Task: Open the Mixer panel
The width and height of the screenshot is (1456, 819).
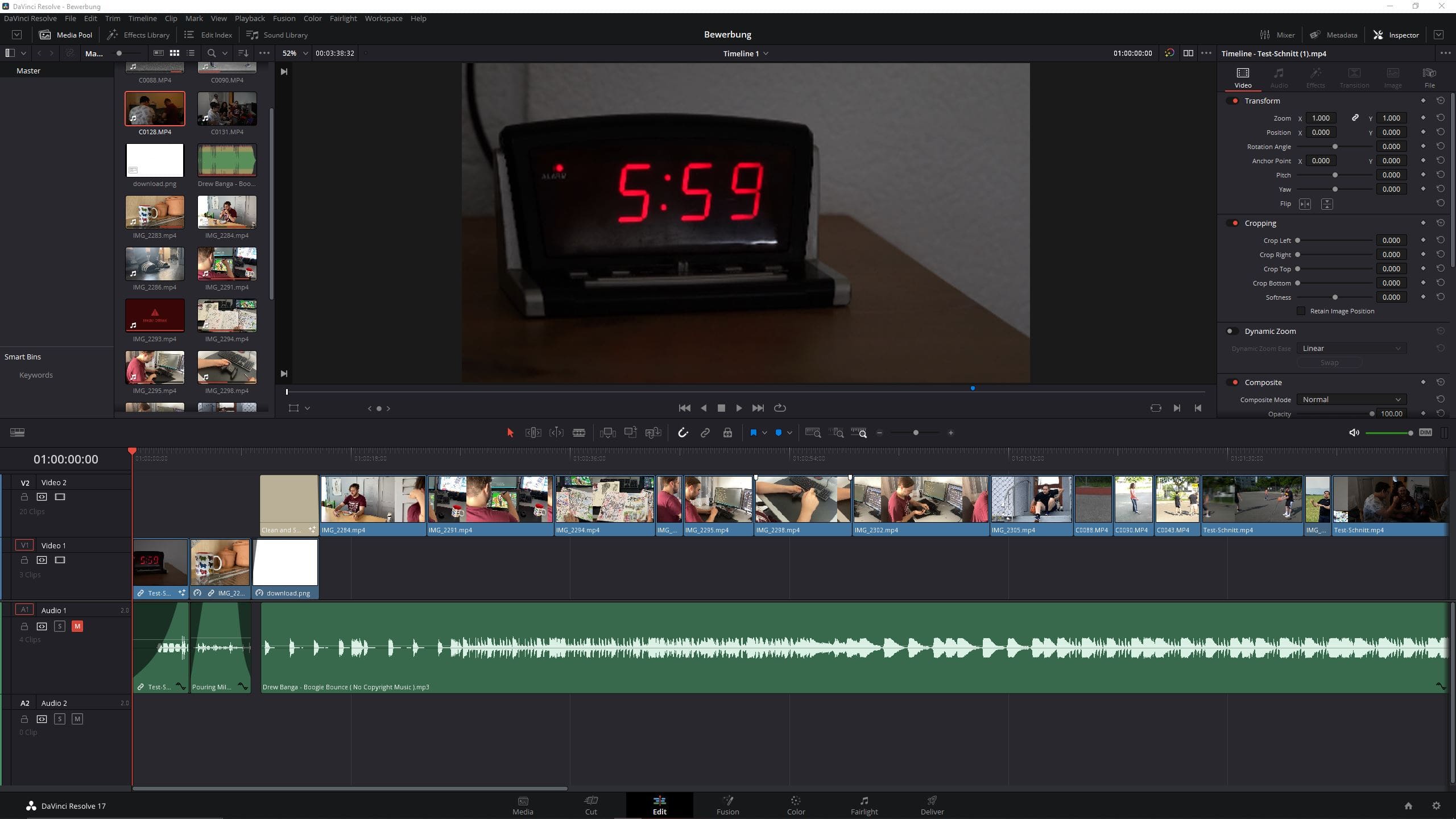Action: click(1277, 35)
